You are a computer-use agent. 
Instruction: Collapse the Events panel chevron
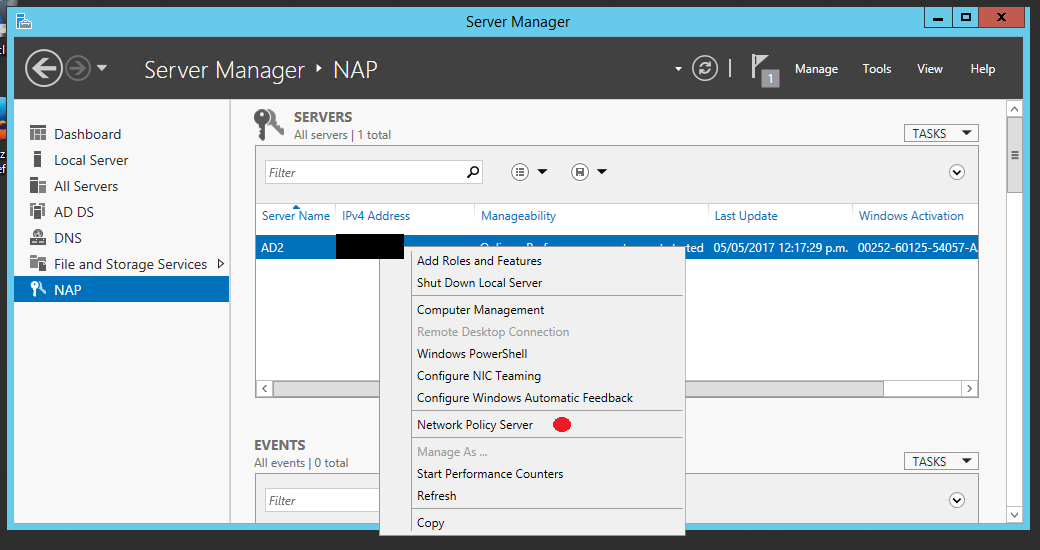(956, 500)
